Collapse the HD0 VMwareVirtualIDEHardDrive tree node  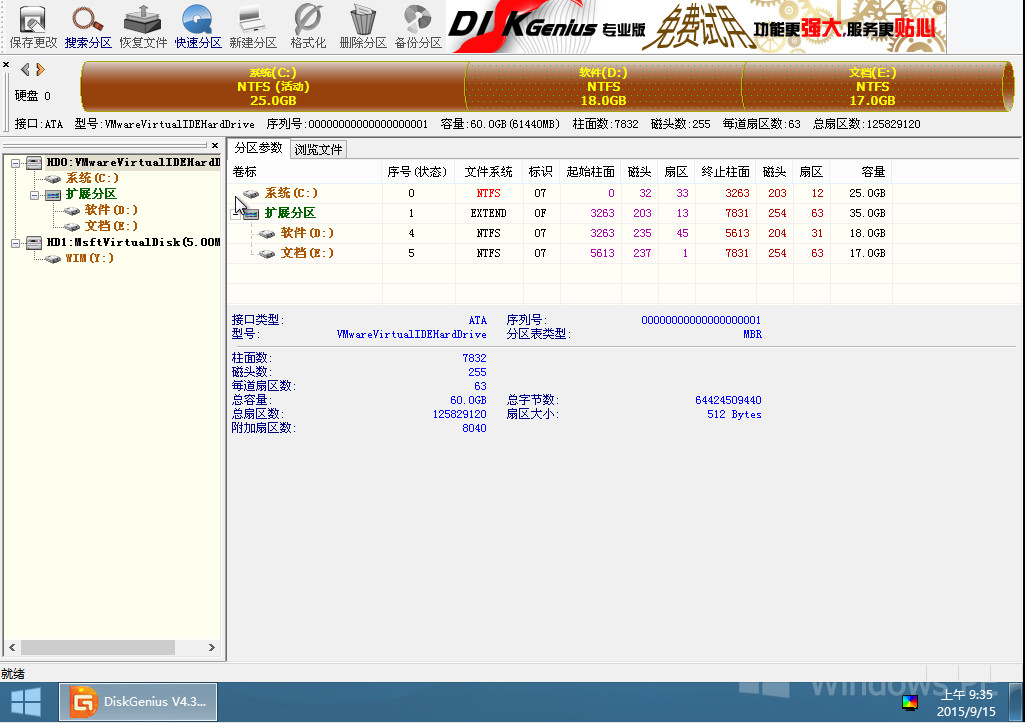coord(16,163)
